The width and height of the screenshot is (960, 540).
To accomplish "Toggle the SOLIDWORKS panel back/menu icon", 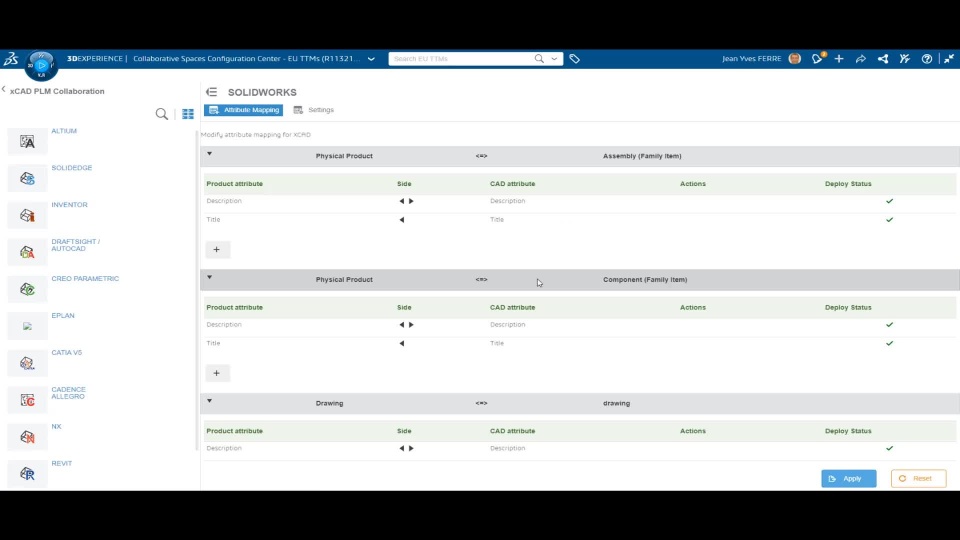I will pyautogui.click(x=212, y=92).
